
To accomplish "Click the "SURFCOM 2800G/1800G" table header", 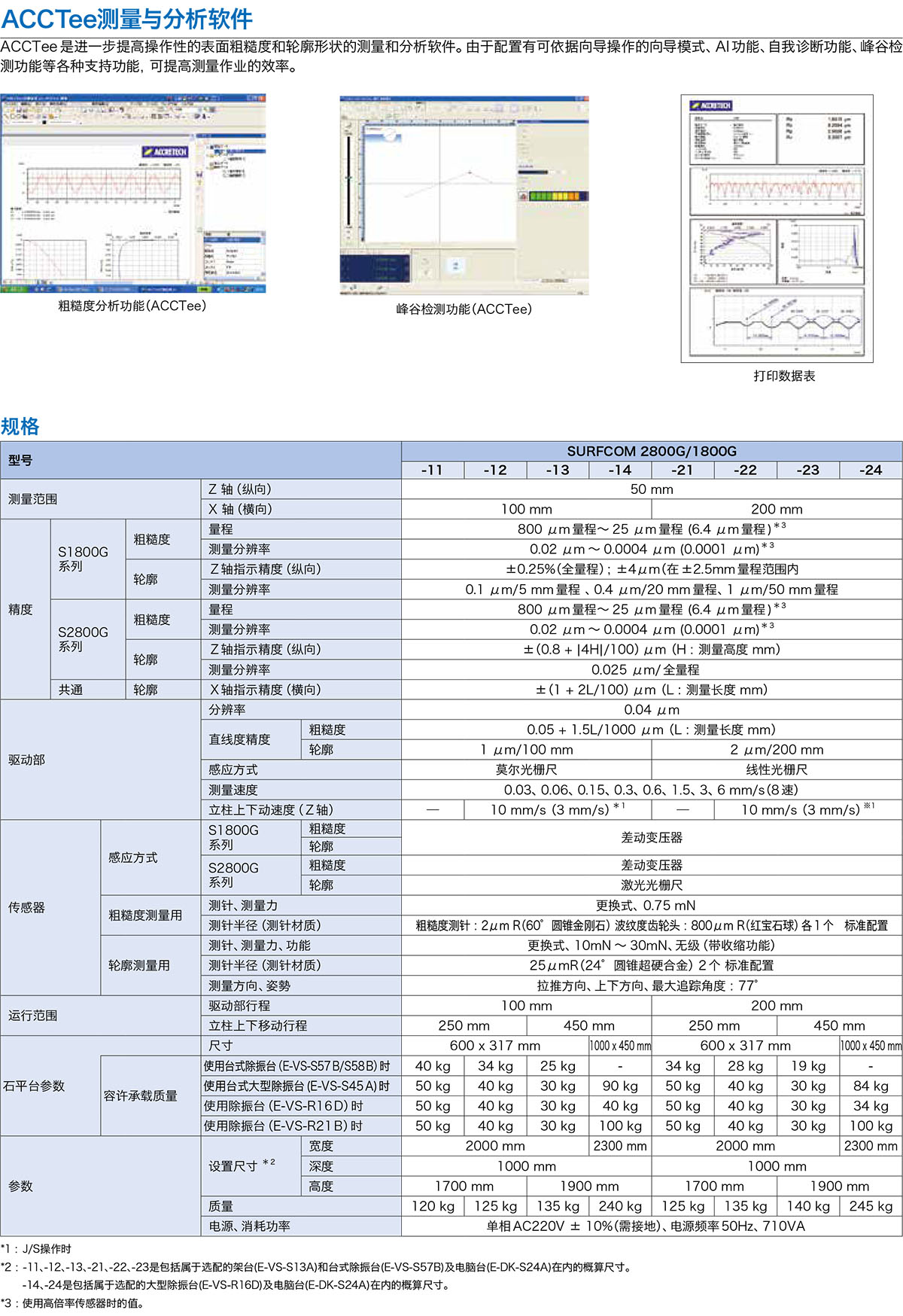I will pos(652,451).
